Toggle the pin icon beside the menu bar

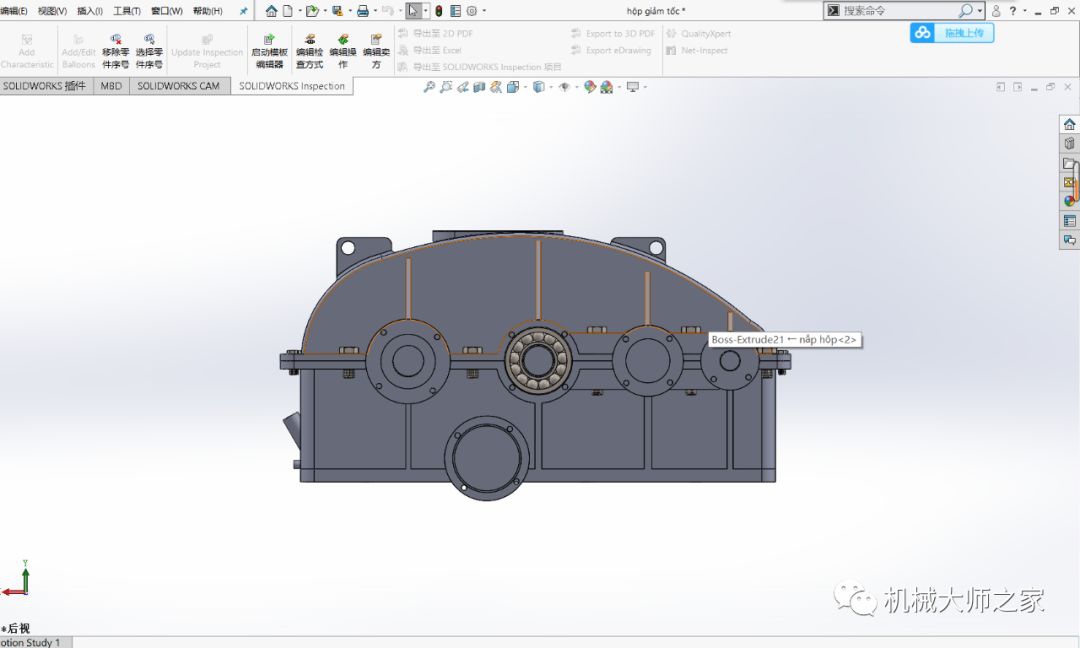(x=243, y=11)
